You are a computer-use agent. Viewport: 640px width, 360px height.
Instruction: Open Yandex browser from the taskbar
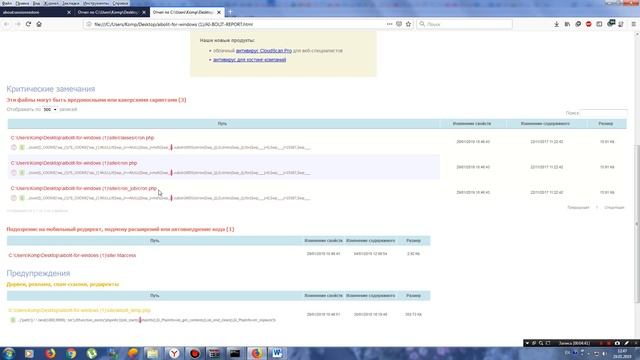pos(174,353)
